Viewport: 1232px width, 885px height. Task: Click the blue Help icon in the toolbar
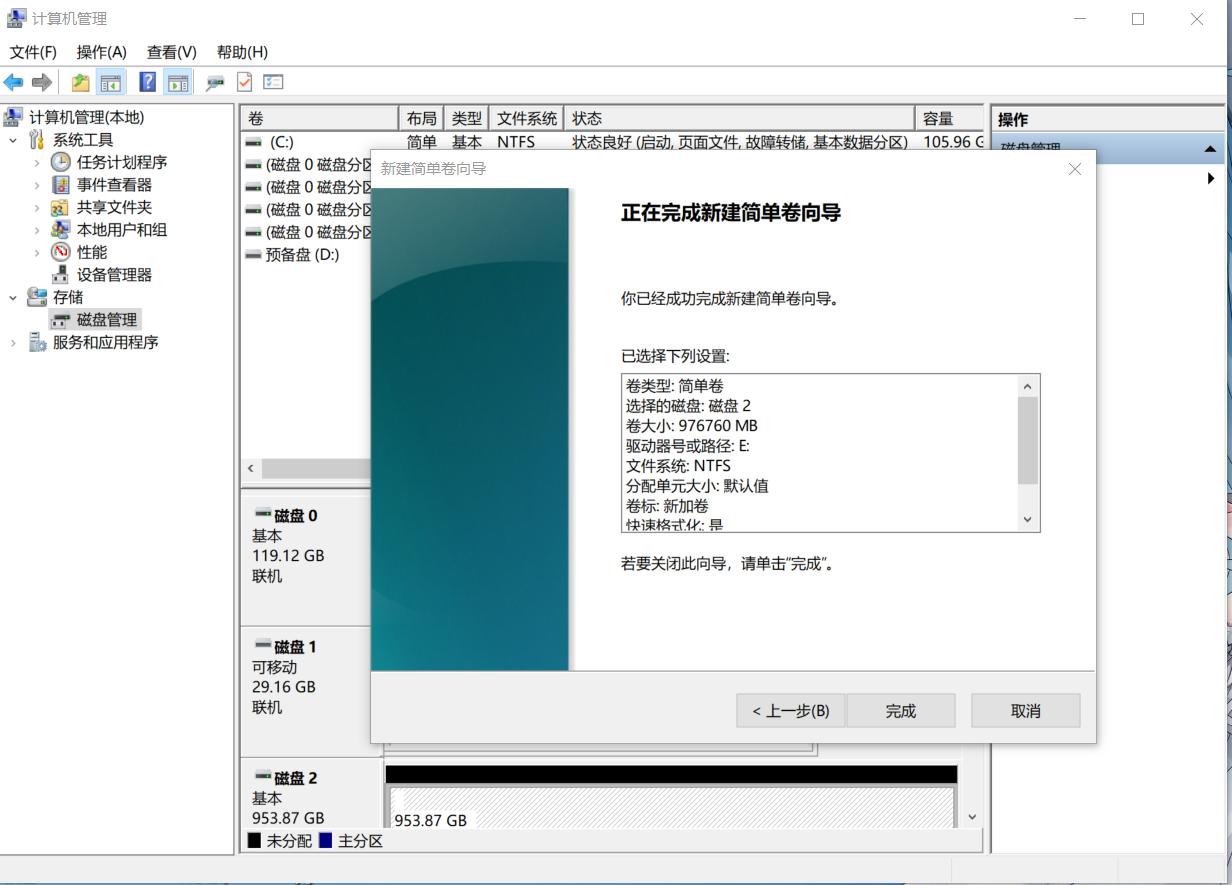pyautogui.click(x=148, y=82)
